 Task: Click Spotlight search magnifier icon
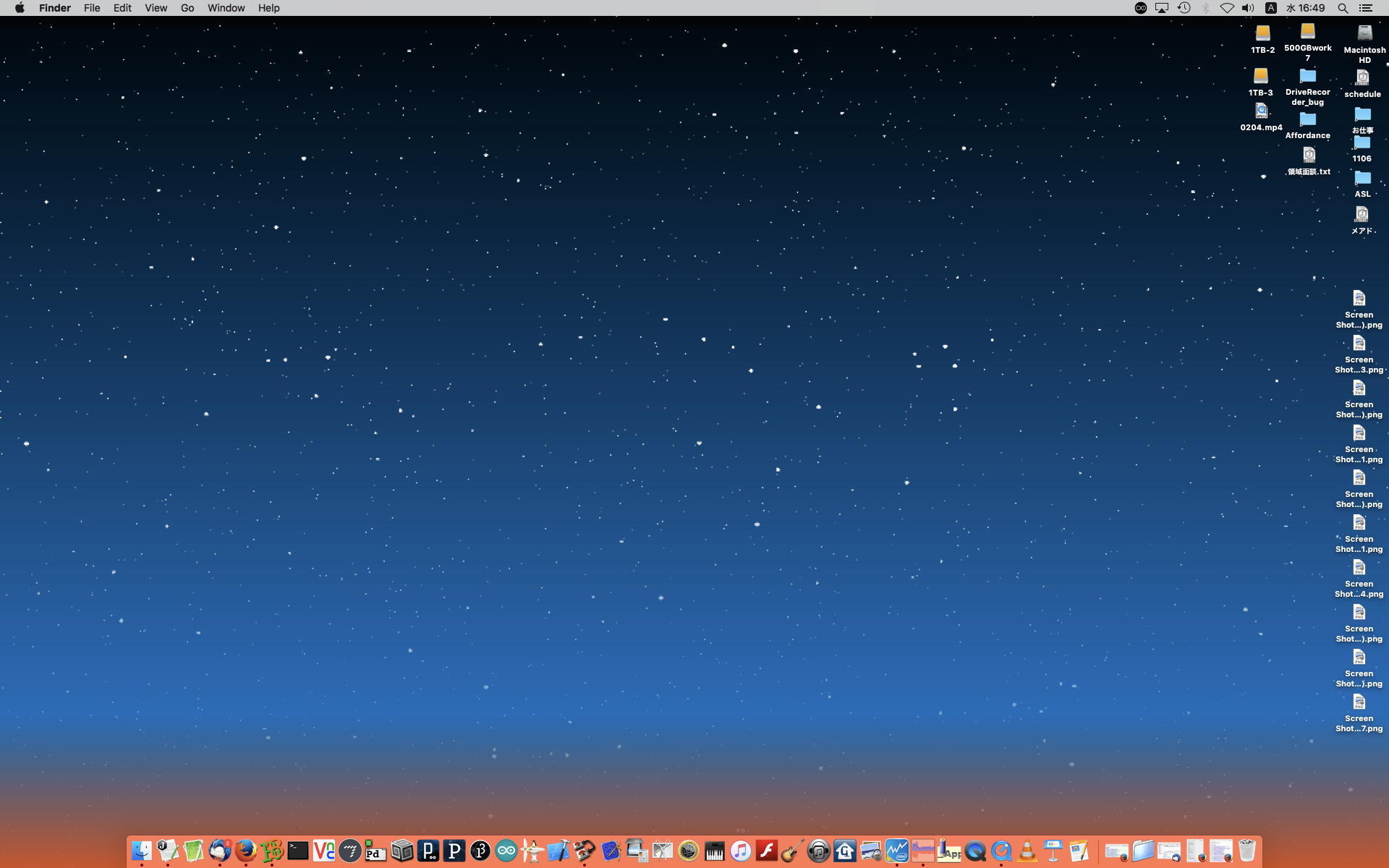click(1343, 8)
